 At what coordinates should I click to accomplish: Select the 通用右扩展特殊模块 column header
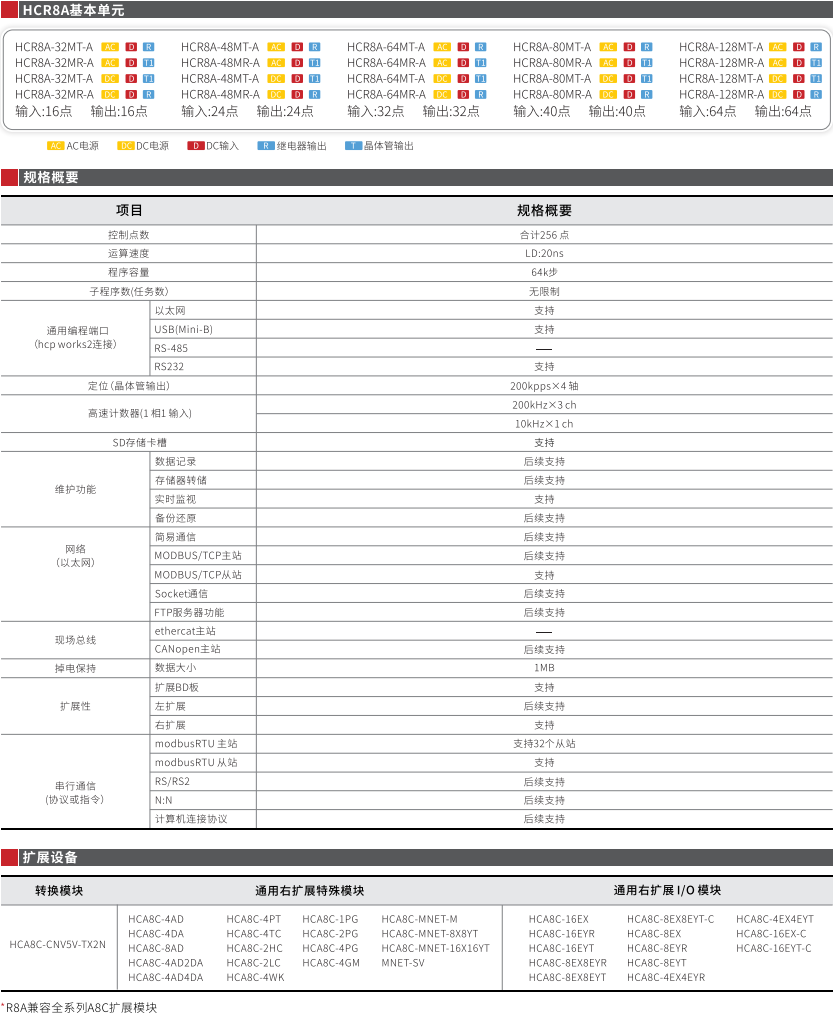pyautogui.click(x=309, y=890)
